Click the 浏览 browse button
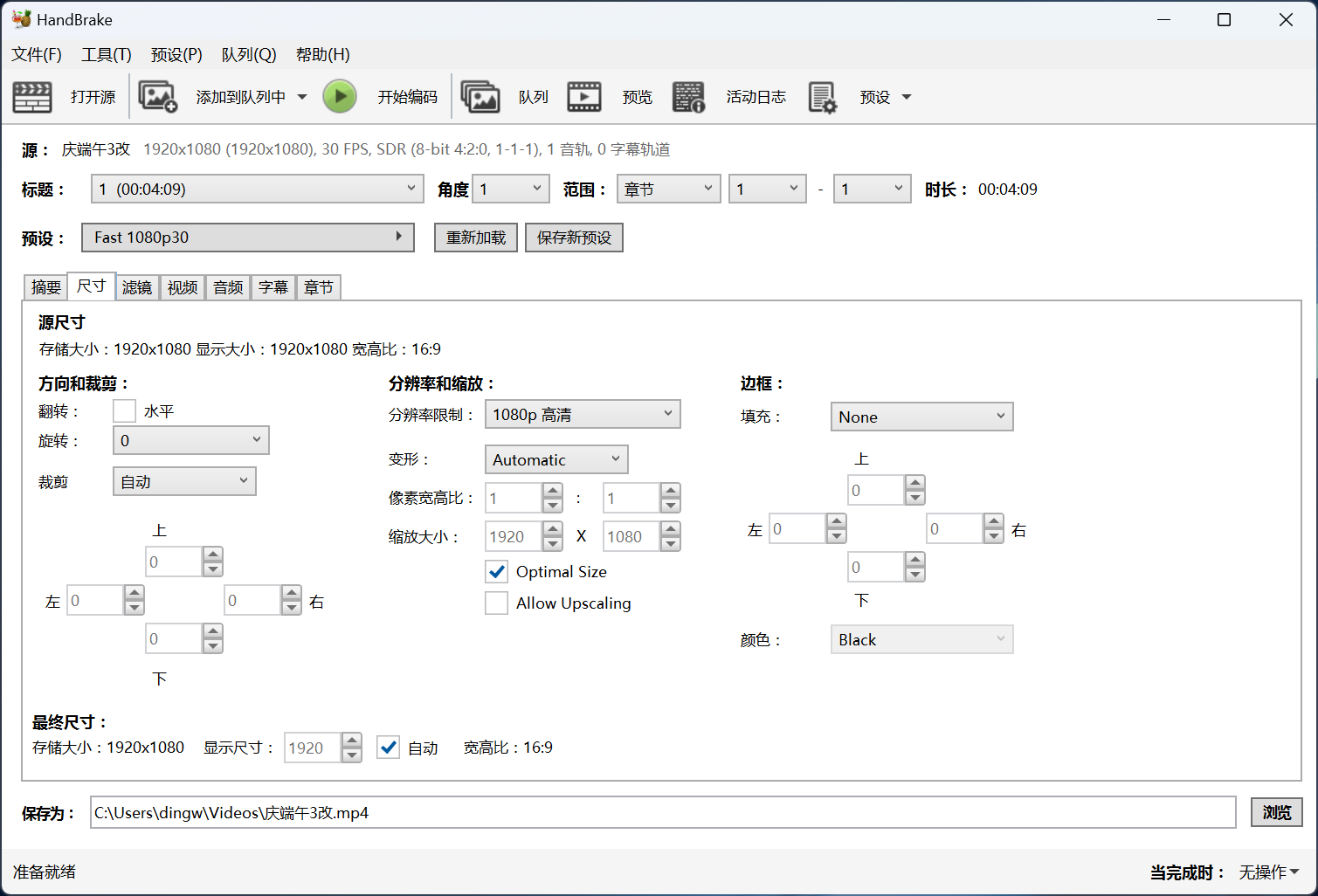 [x=1276, y=813]
